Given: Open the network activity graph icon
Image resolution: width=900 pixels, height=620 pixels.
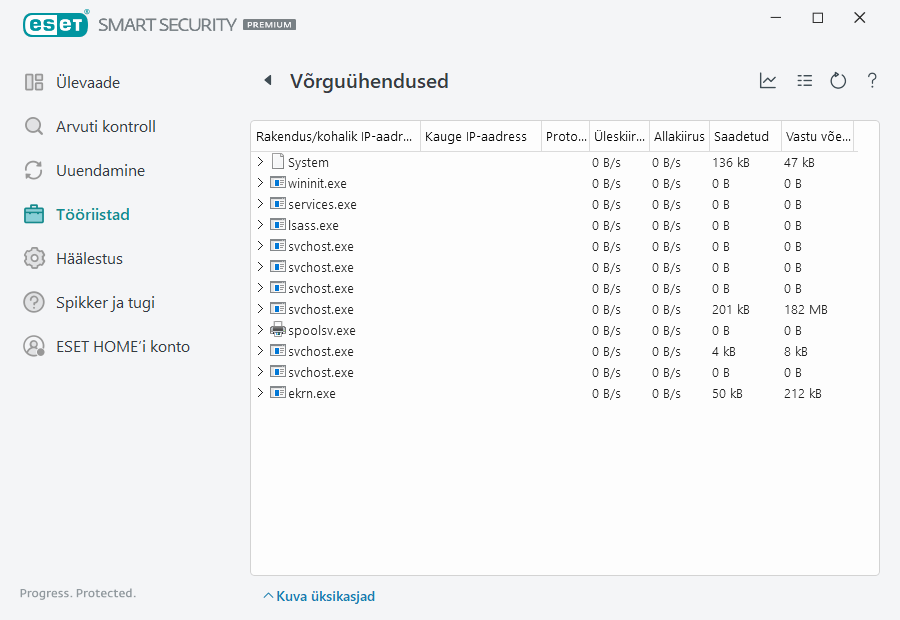Looking at the screenshot, I should [x=768, y=81].
